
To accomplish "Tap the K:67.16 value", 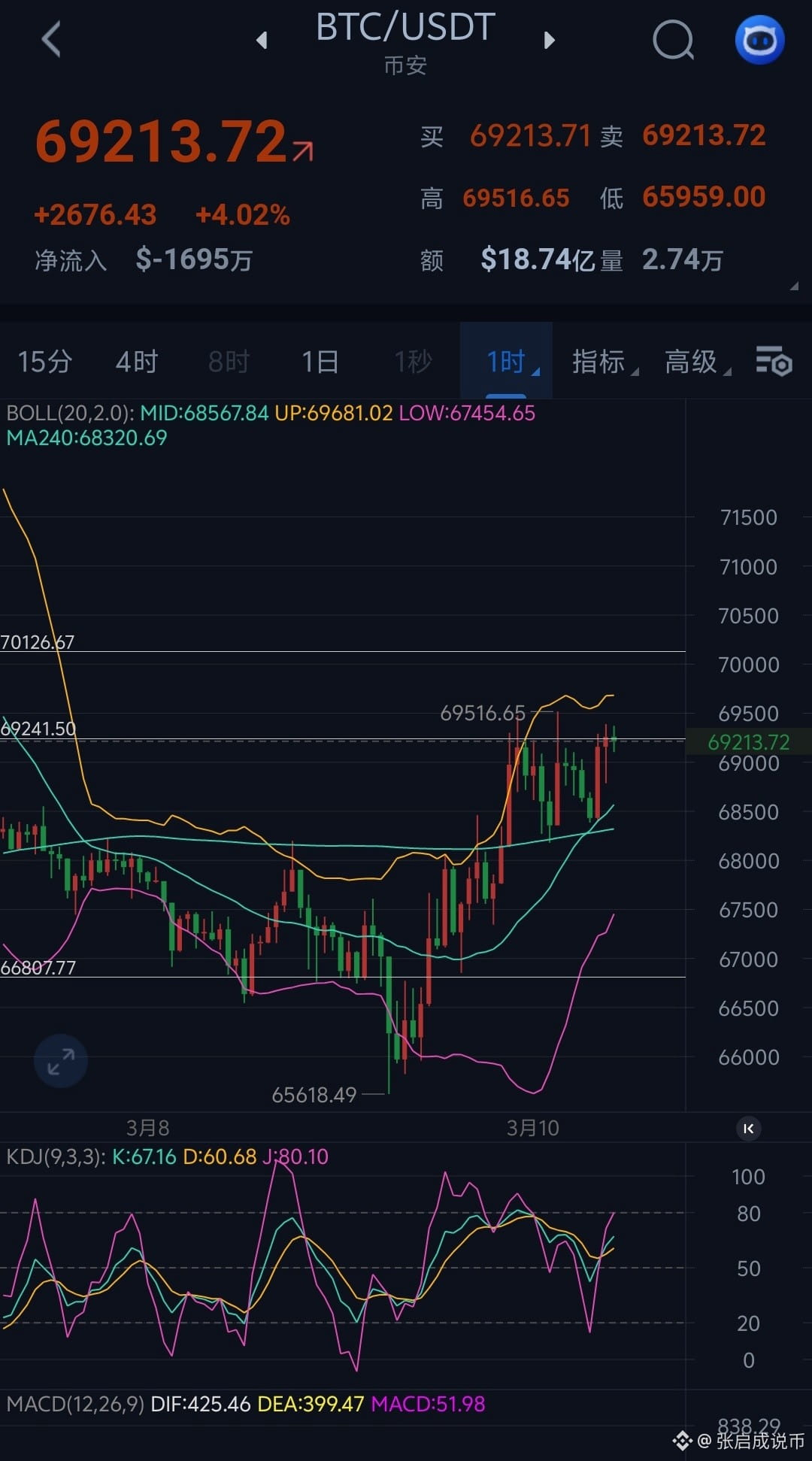I will point(144,1156).
